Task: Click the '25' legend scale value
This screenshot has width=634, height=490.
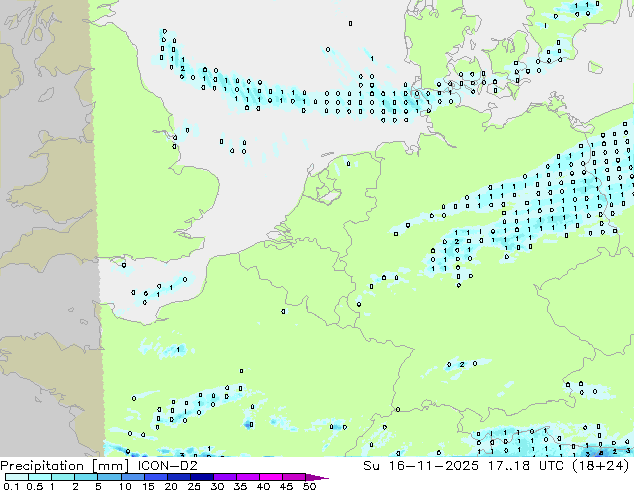Action: coord(194,486)
